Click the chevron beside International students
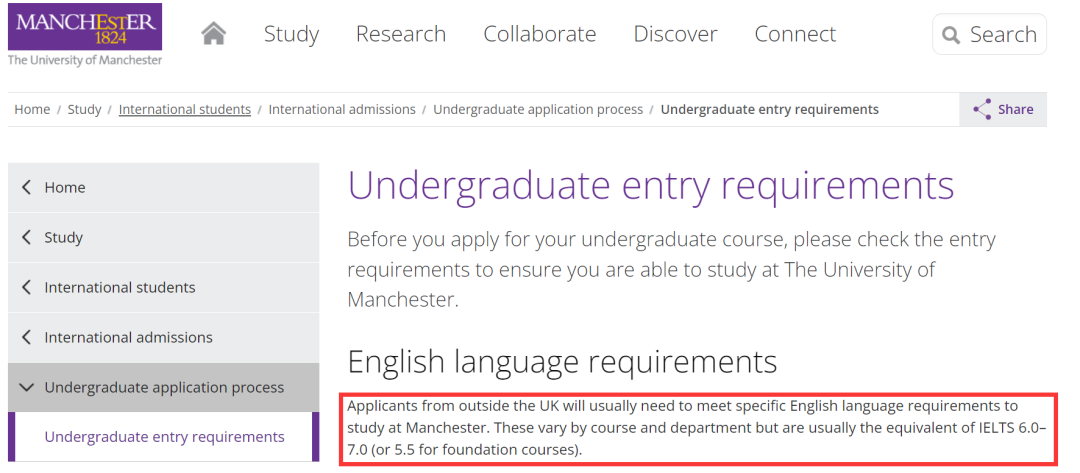1080x473 pixels. coord(26,287)
